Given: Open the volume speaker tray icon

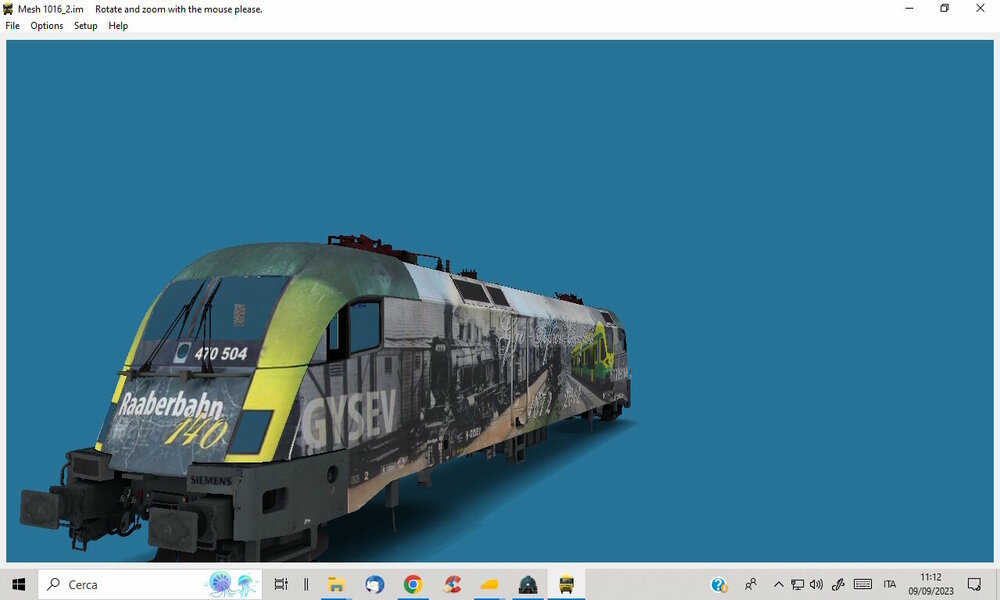Looking at the screenshot, I should [x=816, y=584].
